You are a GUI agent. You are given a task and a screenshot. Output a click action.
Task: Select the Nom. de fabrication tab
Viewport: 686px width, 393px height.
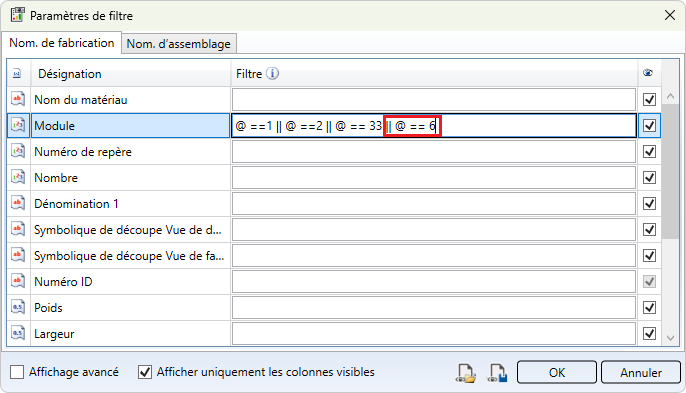tap(62, 43)
